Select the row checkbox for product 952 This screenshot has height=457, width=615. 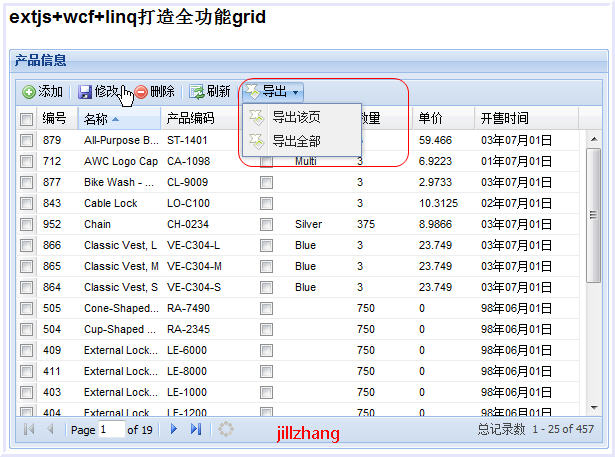(26, 225)
